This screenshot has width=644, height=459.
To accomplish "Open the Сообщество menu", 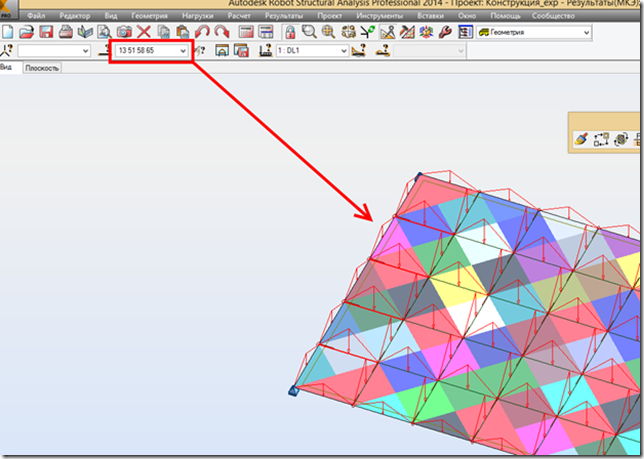I will coord(553,16).
